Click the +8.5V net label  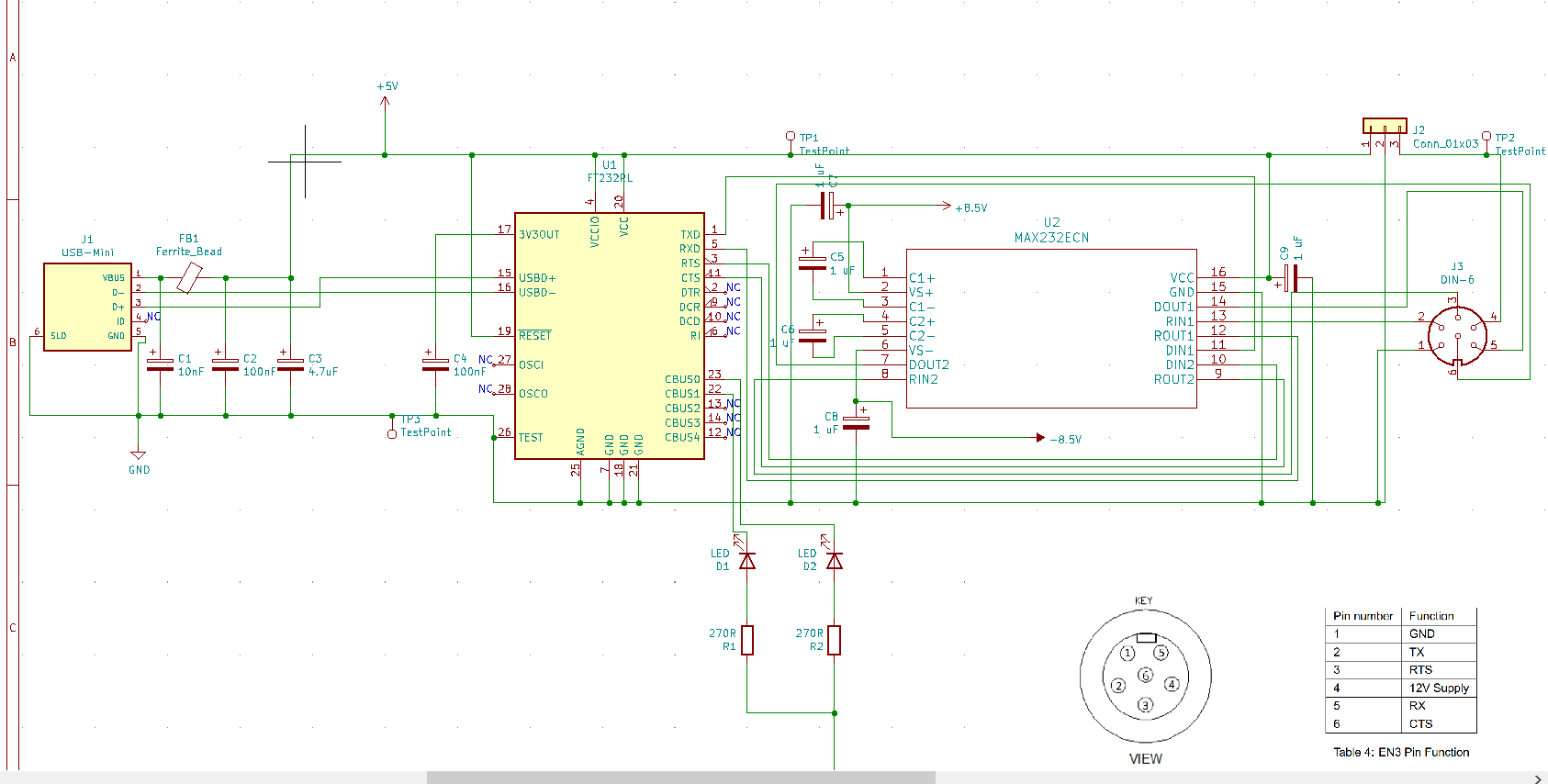[x=970, y=208]
